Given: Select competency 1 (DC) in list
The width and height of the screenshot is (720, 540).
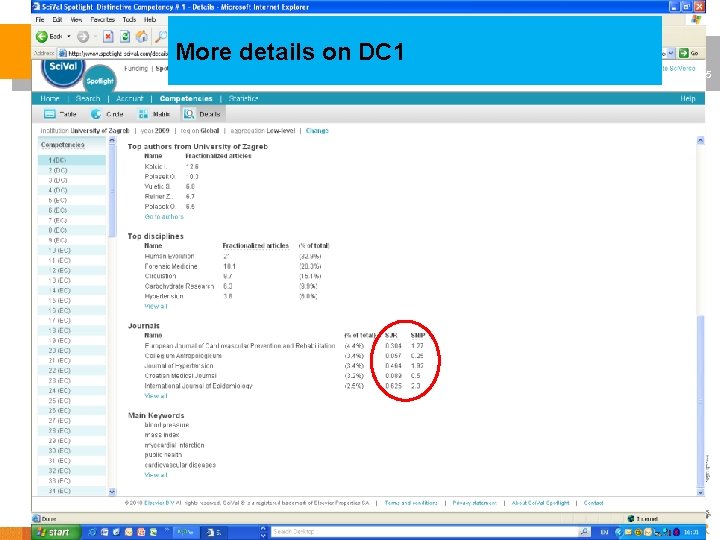Looking at the screenshot, I should [72, 160].
